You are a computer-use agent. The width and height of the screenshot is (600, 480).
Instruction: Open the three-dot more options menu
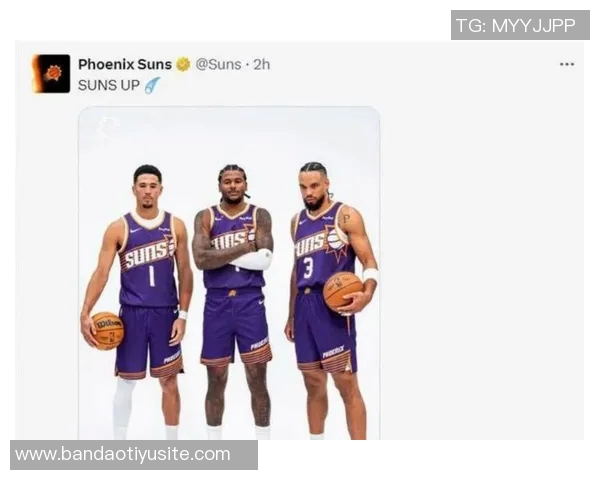[567, 64]
